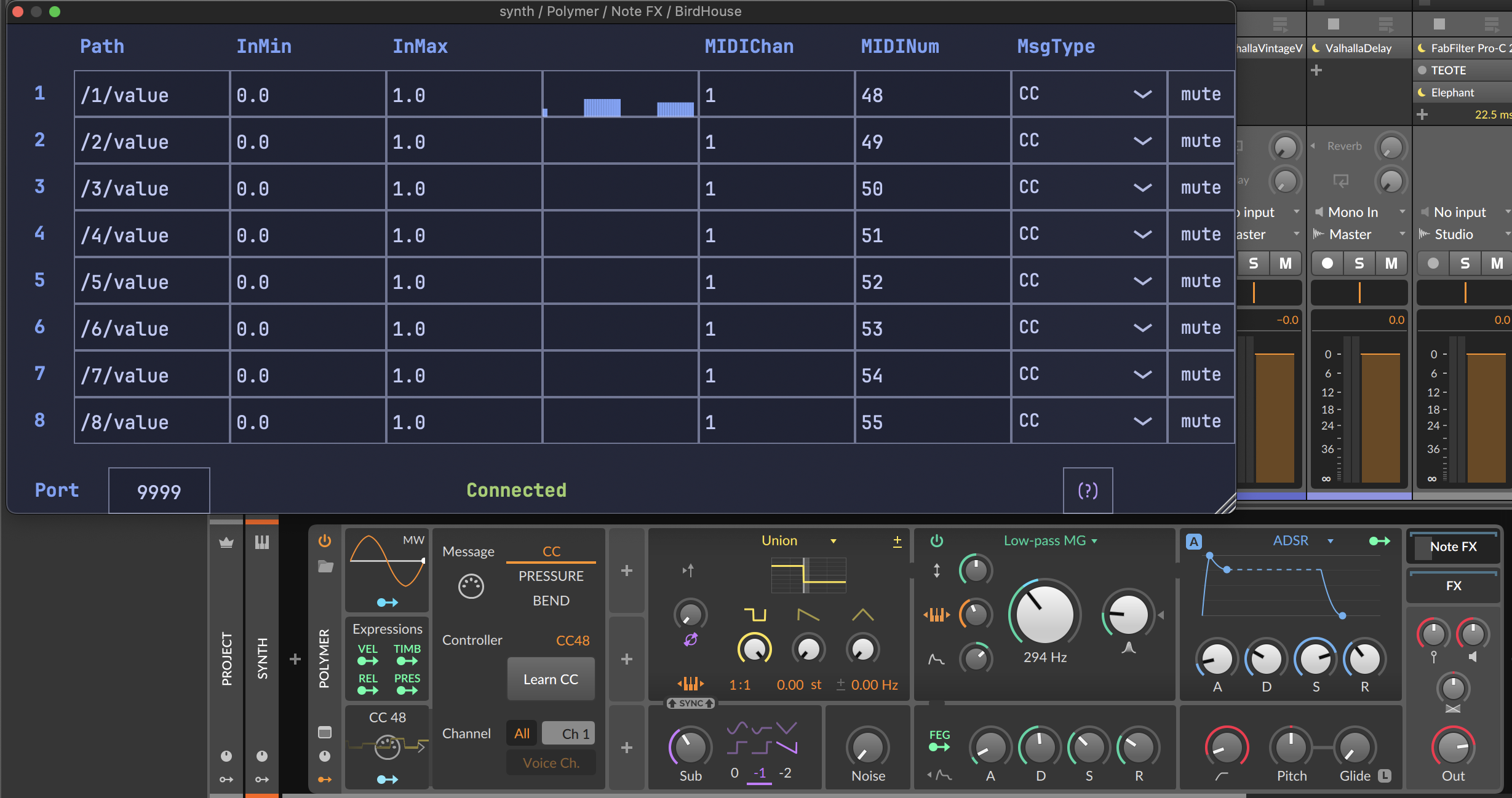Click the help (?) icon in BirdHouse
Viewport: 1512px width, 798px height.
pos(1088,491)
